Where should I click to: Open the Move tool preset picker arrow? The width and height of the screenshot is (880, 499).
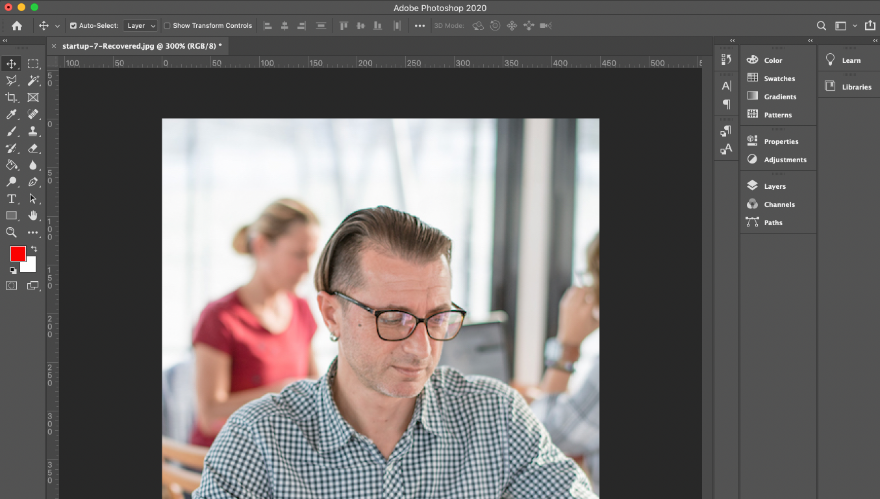coord(57,25)
